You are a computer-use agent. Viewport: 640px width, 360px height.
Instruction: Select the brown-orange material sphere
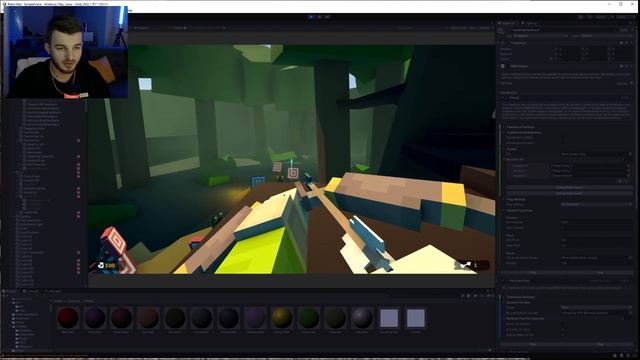[148, 318]
